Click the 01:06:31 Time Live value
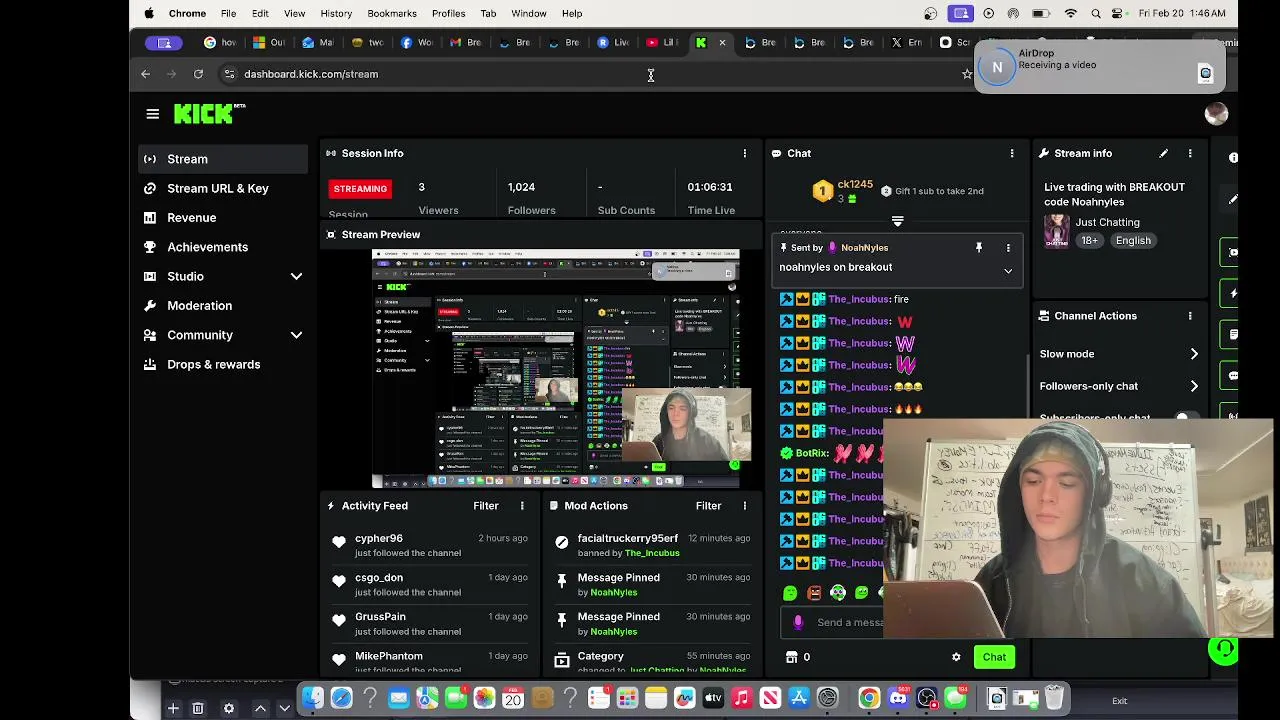 pos(710,187)
